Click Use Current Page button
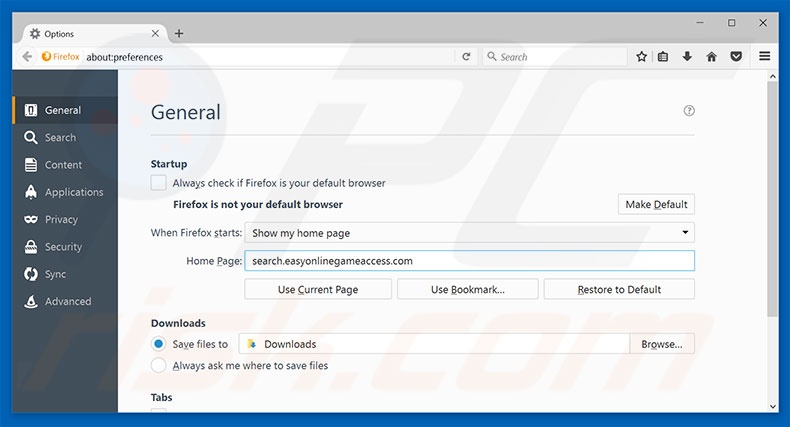The width and height of the screenshot is (790, 427). pyautogui.click(x=318, y=290)
